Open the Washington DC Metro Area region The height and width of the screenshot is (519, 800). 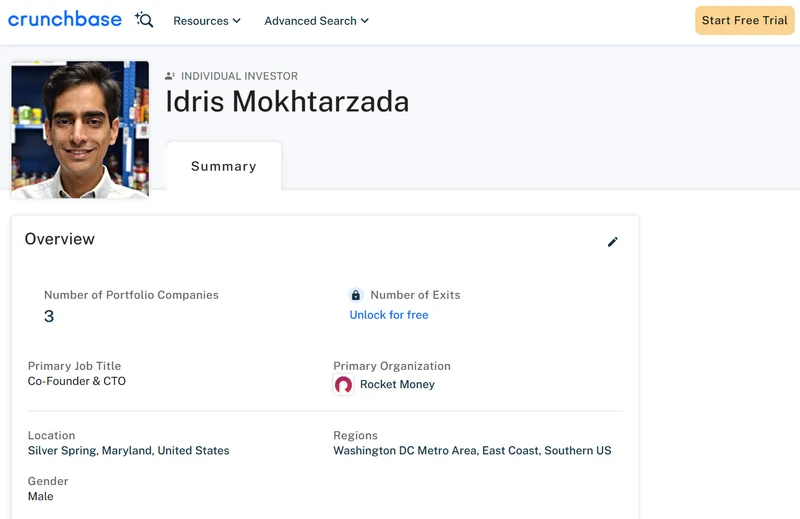pyautogui.click(x=405, y=451)
